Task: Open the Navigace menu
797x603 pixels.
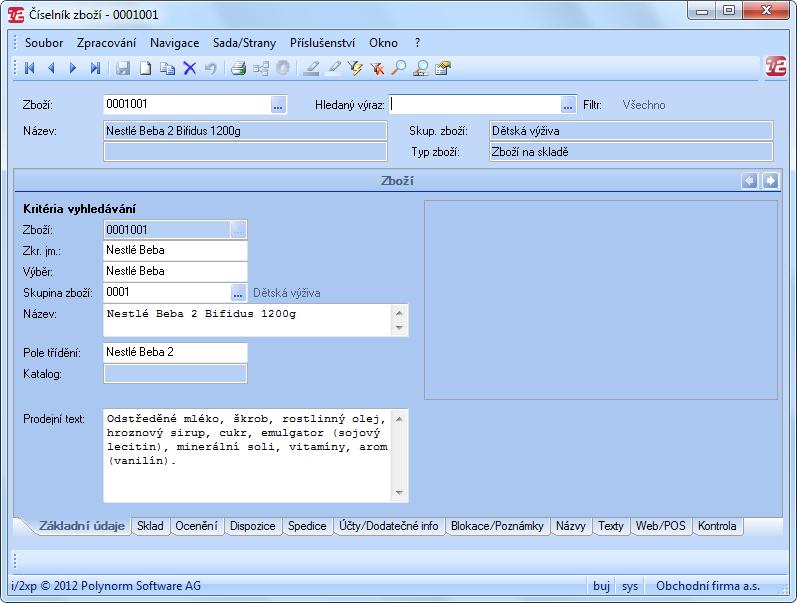Action: [x=174, y=43]
